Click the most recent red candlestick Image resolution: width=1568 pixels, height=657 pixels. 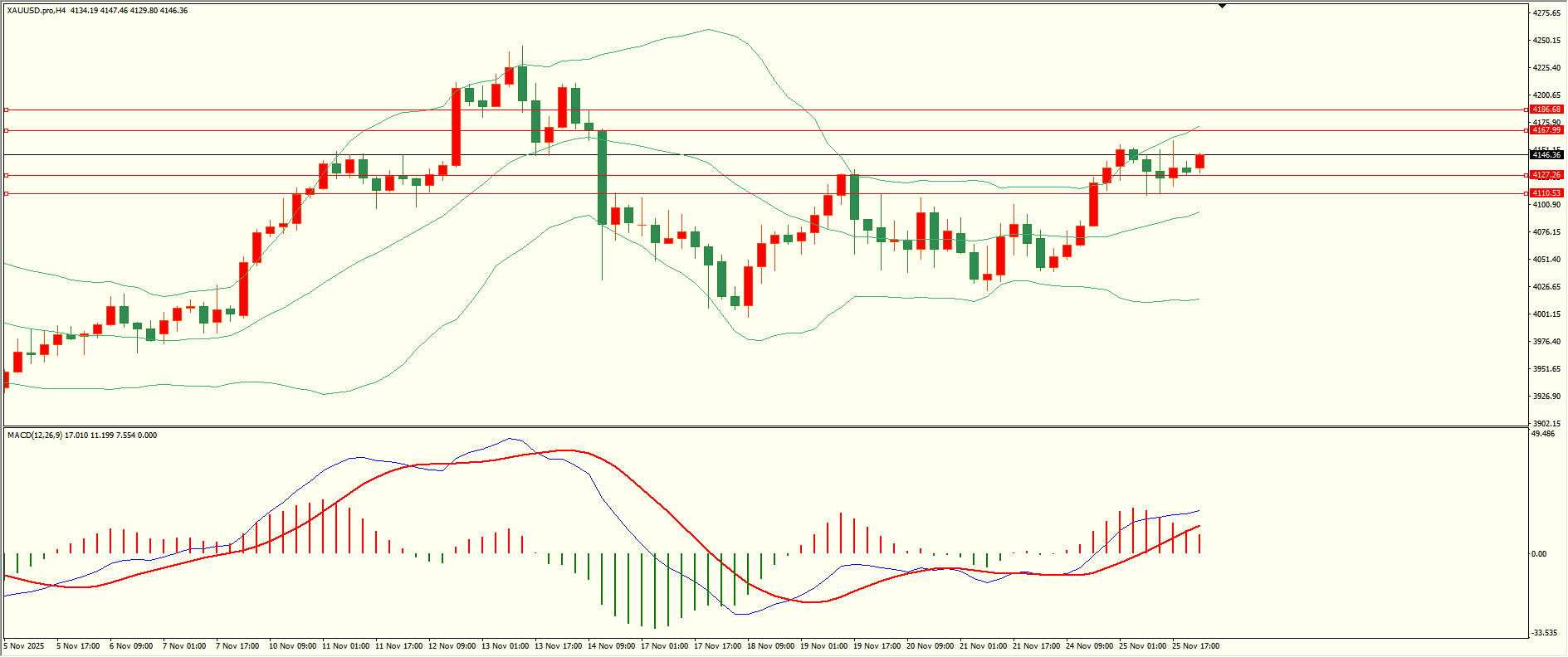pyautogui.click(x=1199, y=162)
